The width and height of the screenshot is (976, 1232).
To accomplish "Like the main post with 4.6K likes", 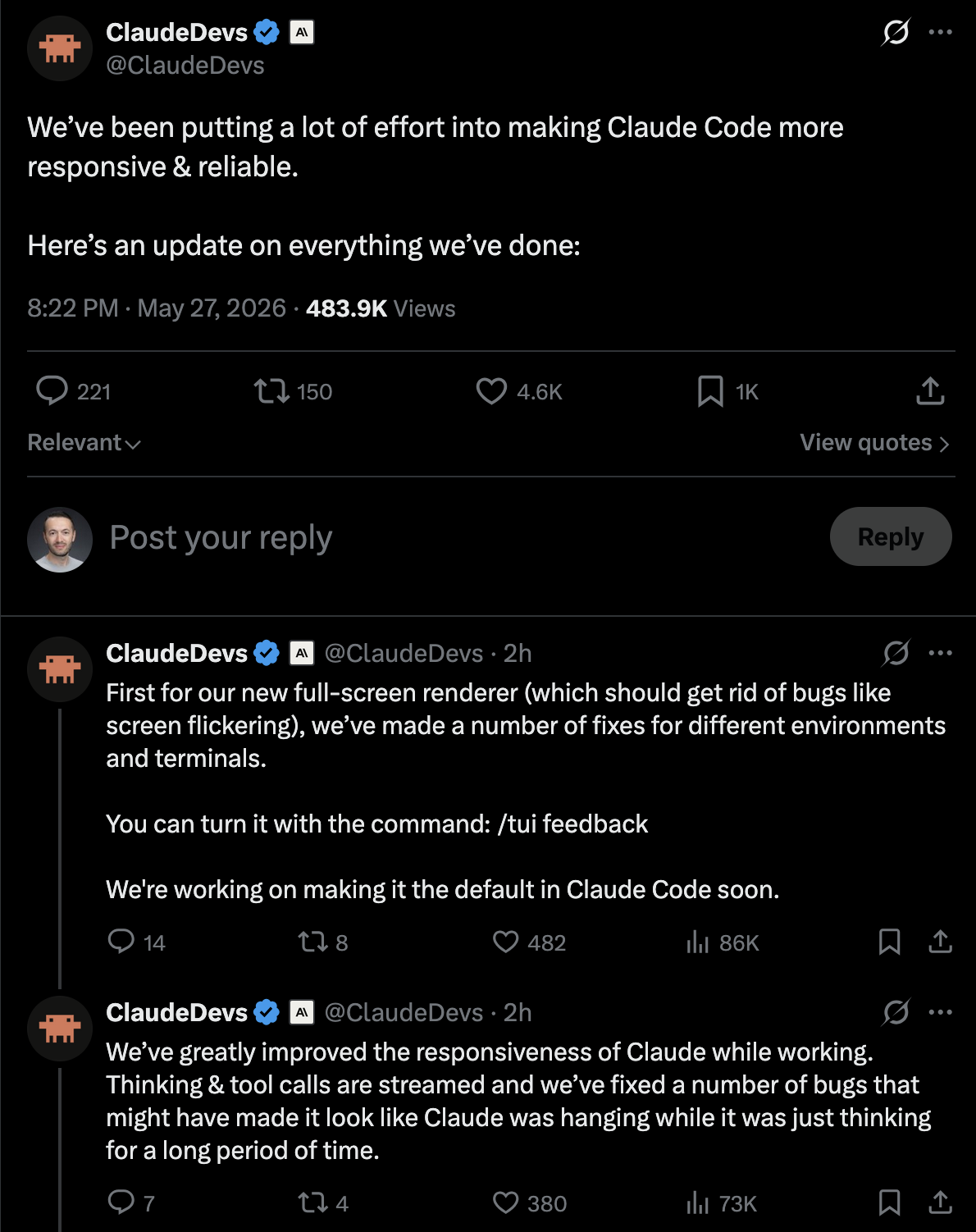I will [519, 391].
